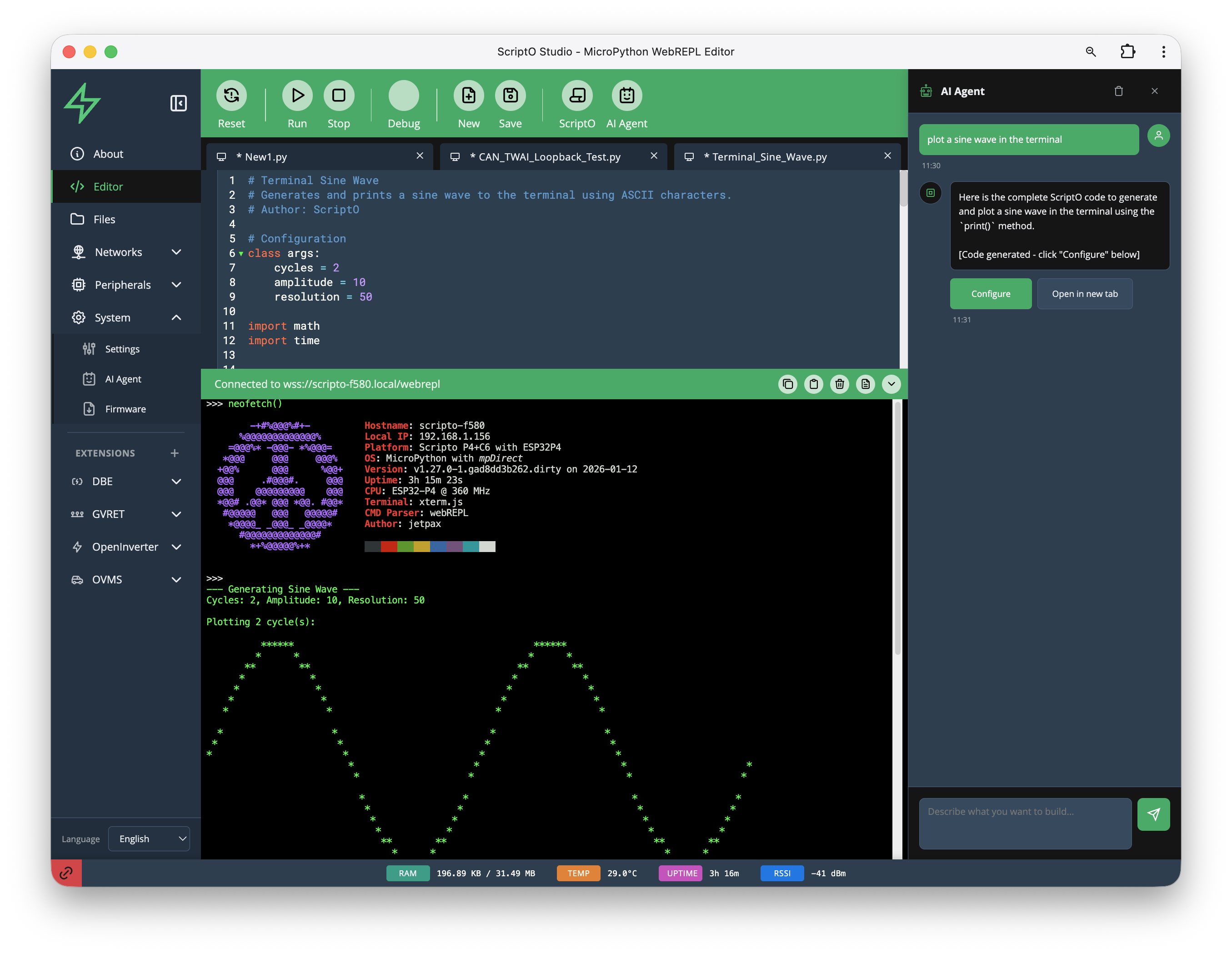This screenshot has width=1232, height=954.
Task: Toggle the Debug mode button
Action: (x=403, y=95)
